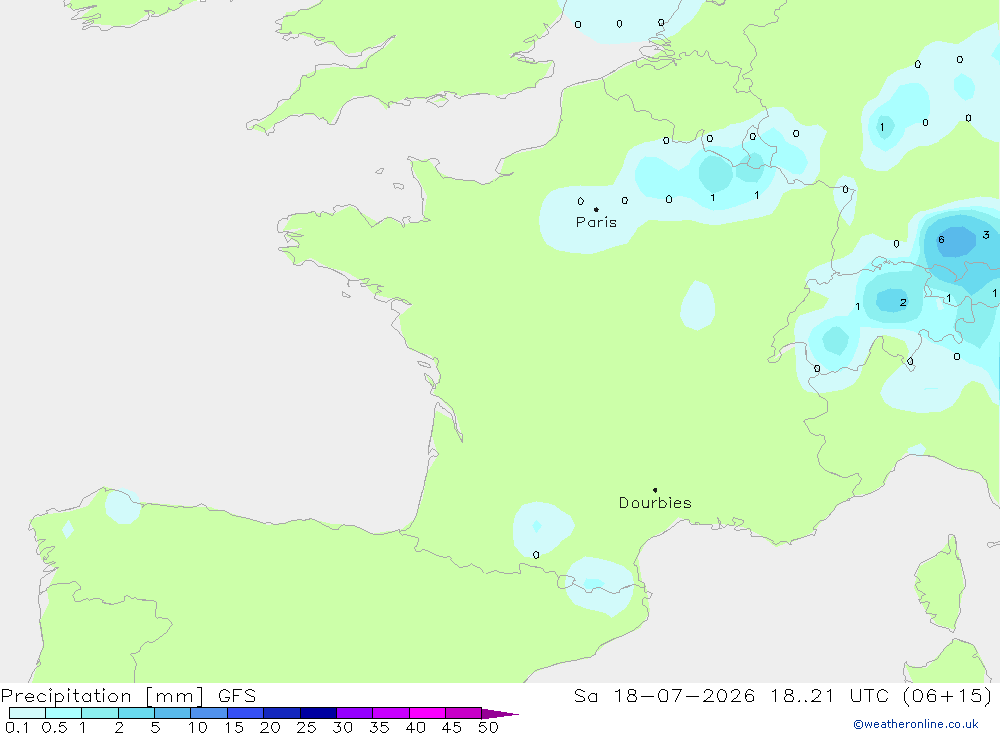Click the weatheronline.co.uk copyright link
This screenshot has width=1000, height=733.
tap(916, 724)
